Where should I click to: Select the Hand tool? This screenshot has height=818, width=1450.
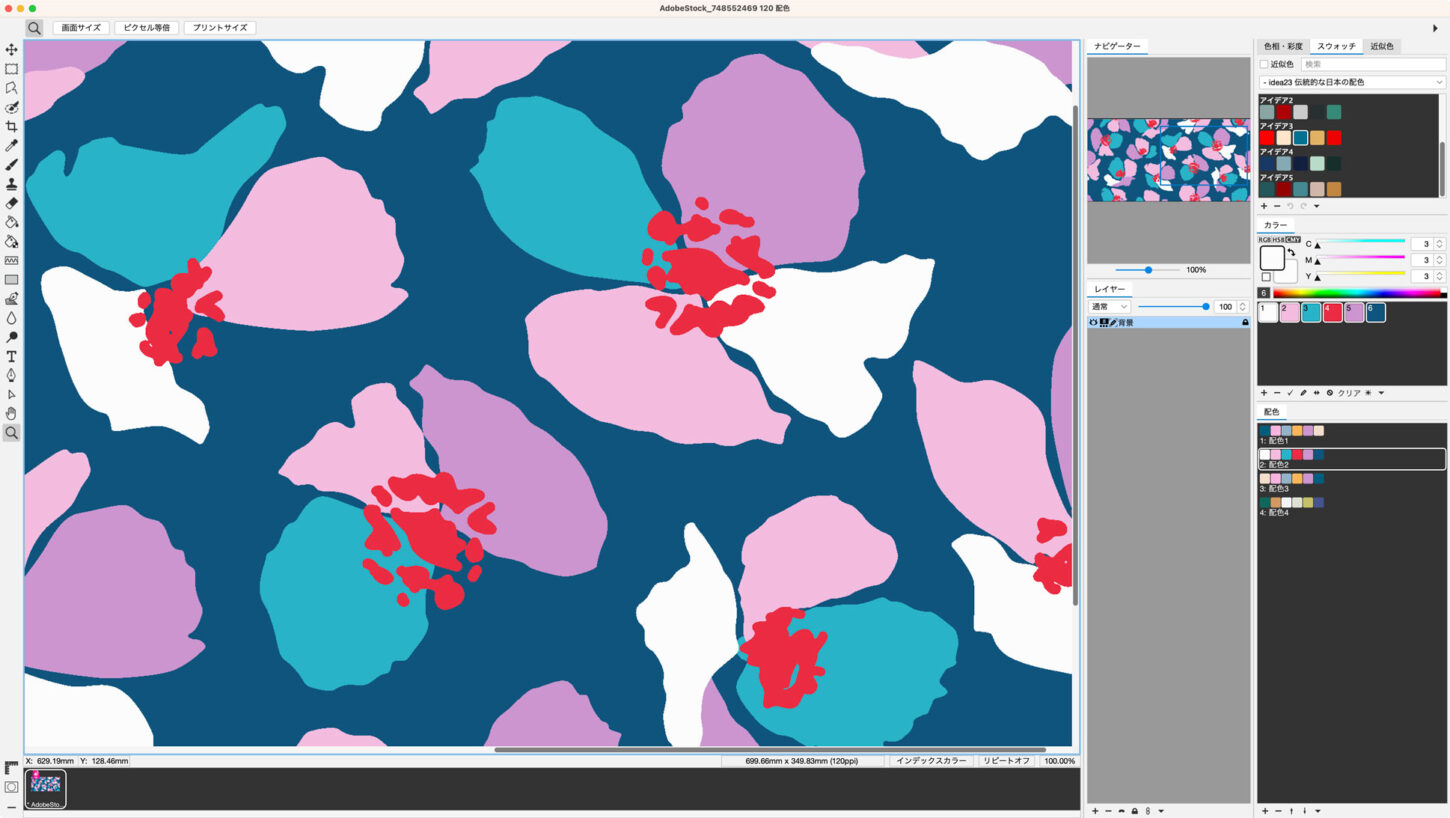pos(11,414)
